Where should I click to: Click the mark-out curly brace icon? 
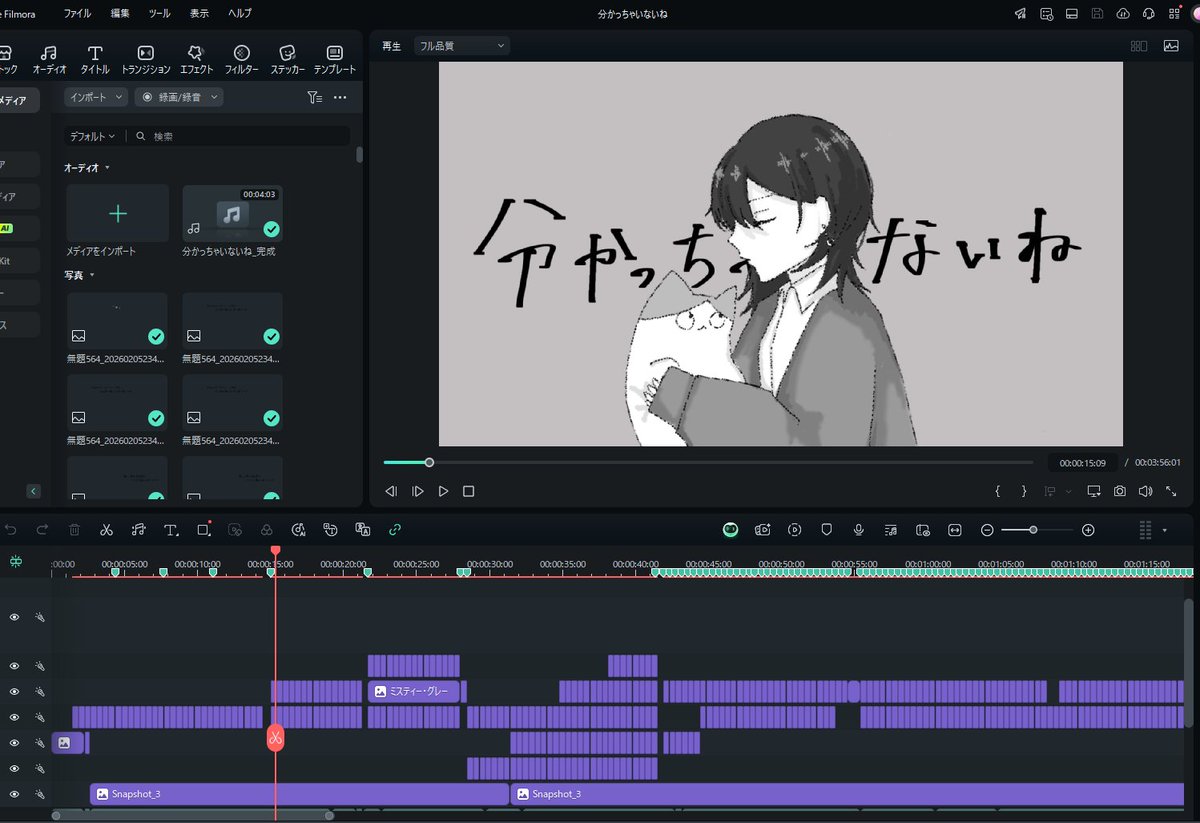coord(1023,491)
